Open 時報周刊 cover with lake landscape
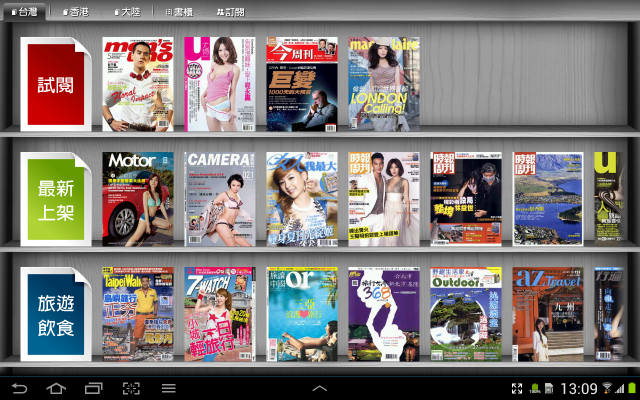 coord(548,199)
